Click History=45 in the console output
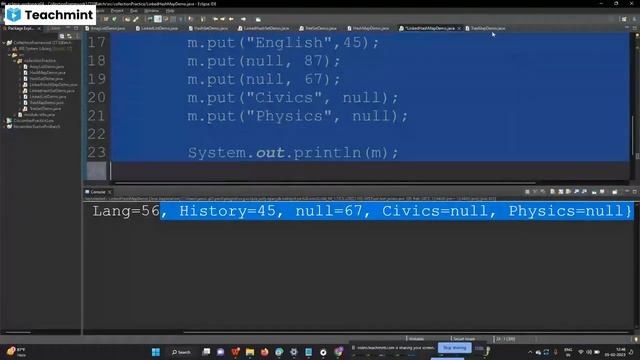The height and width of the screenshot is (360, 640). [227, 211]
